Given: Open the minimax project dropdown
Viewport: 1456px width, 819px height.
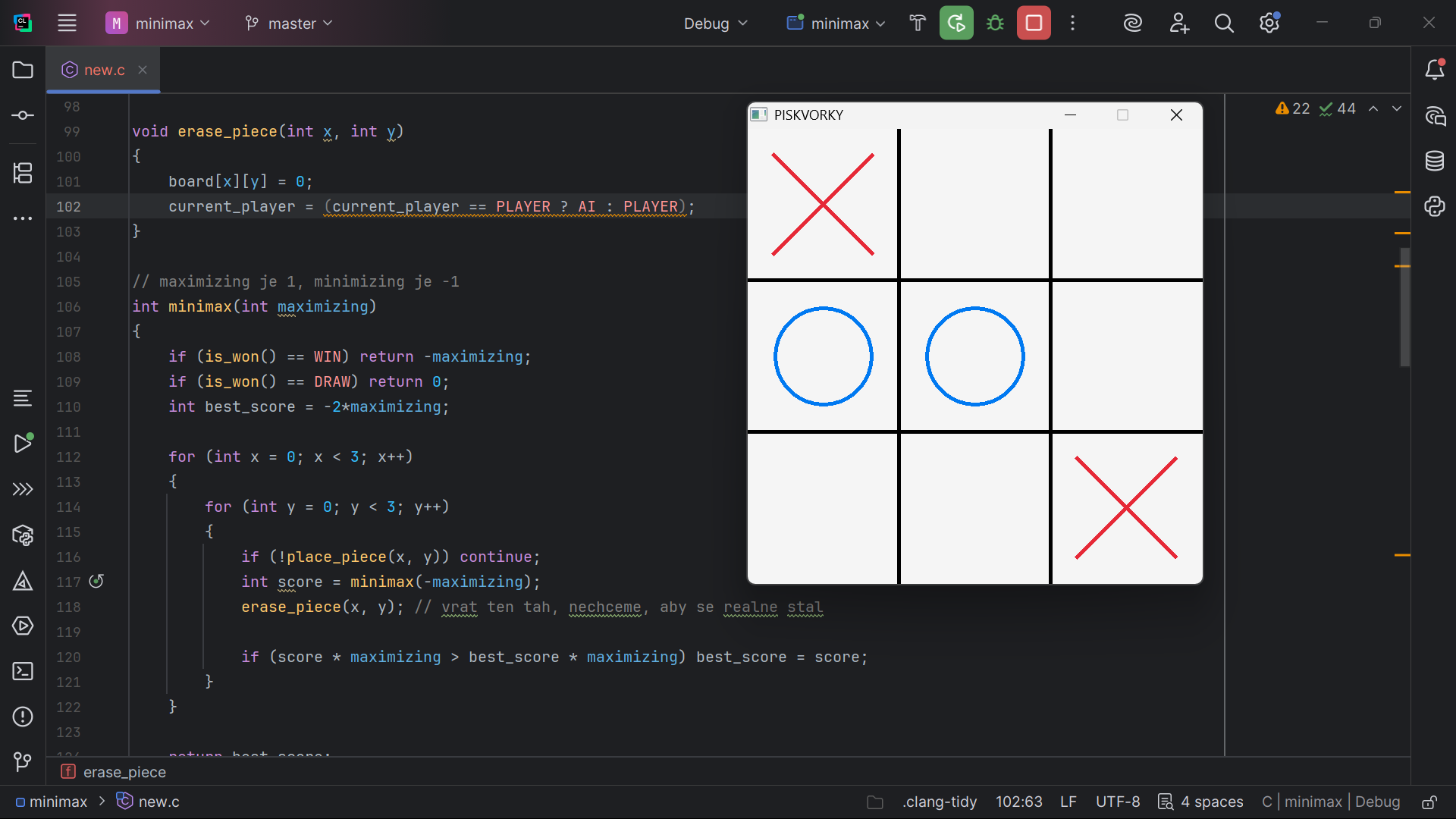Looking at the screenshot, I should point(158,23).
